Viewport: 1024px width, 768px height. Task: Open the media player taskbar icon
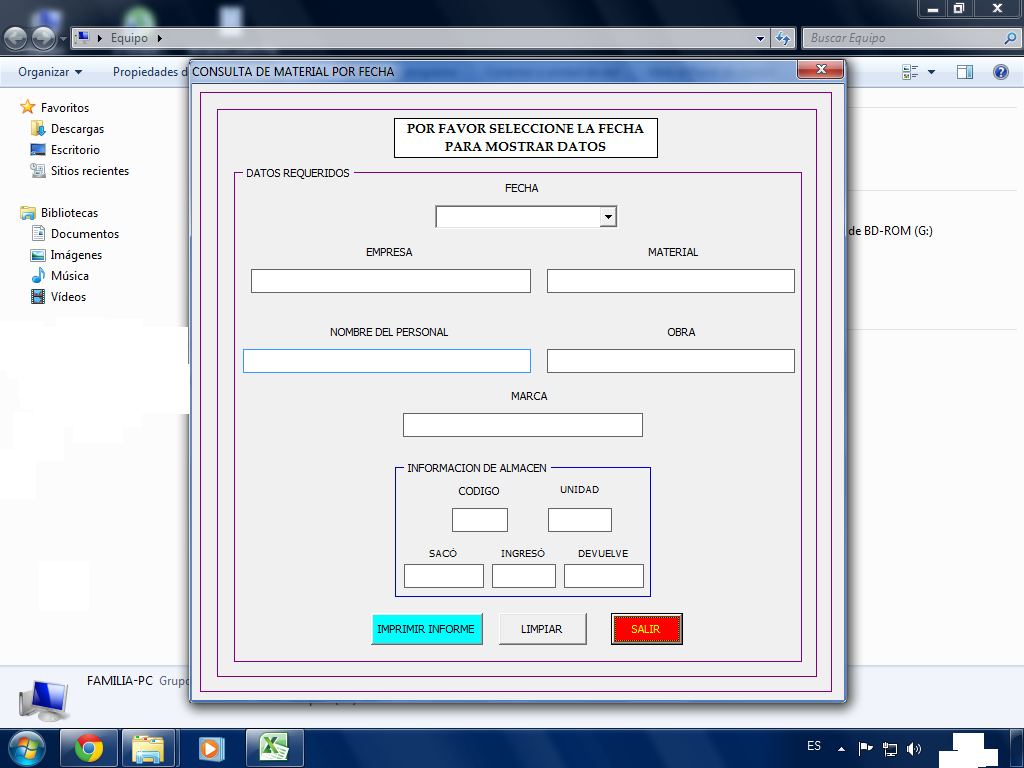(211, 748)
